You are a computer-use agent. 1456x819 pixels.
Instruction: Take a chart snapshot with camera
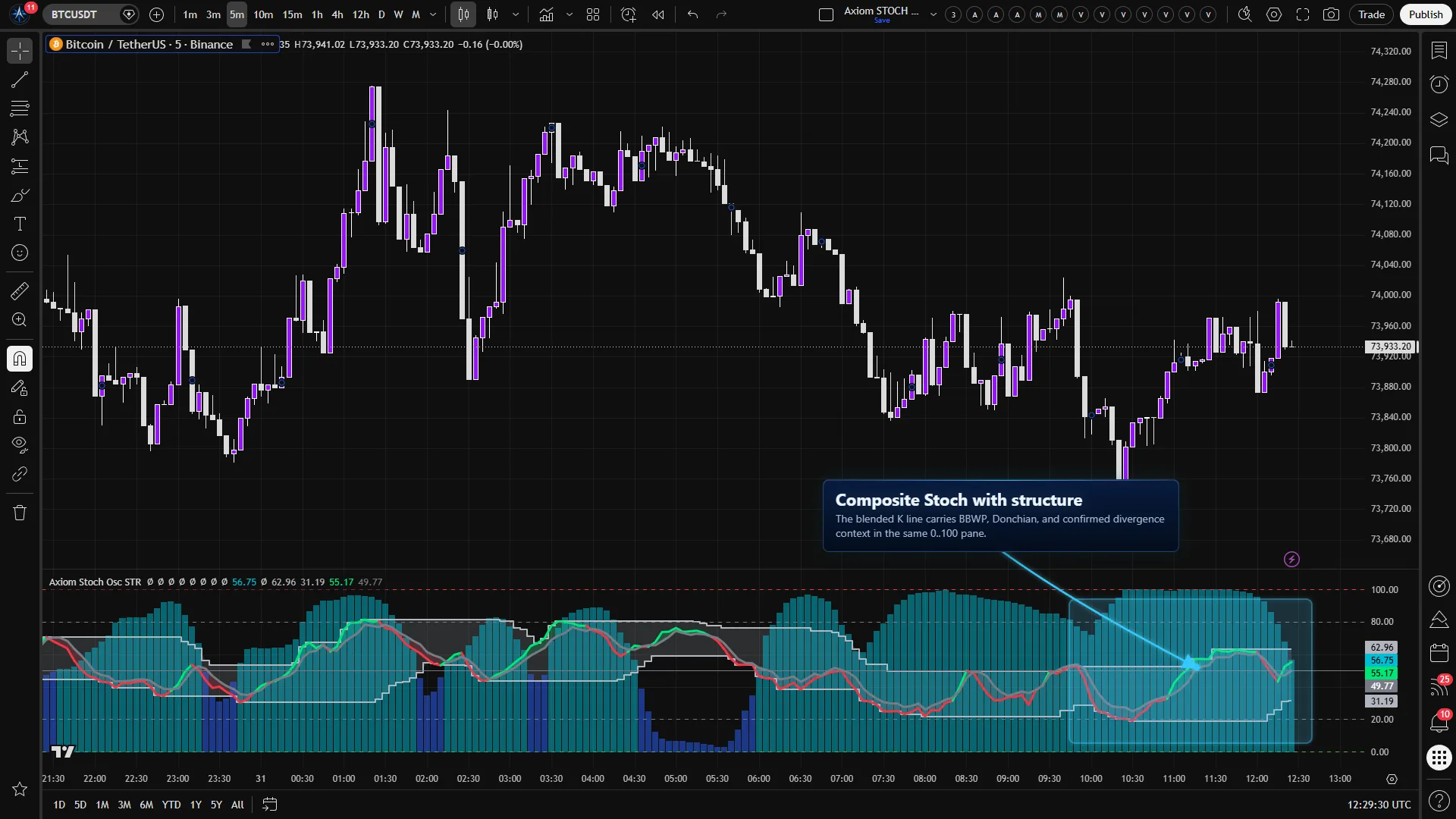[1331, 14]
